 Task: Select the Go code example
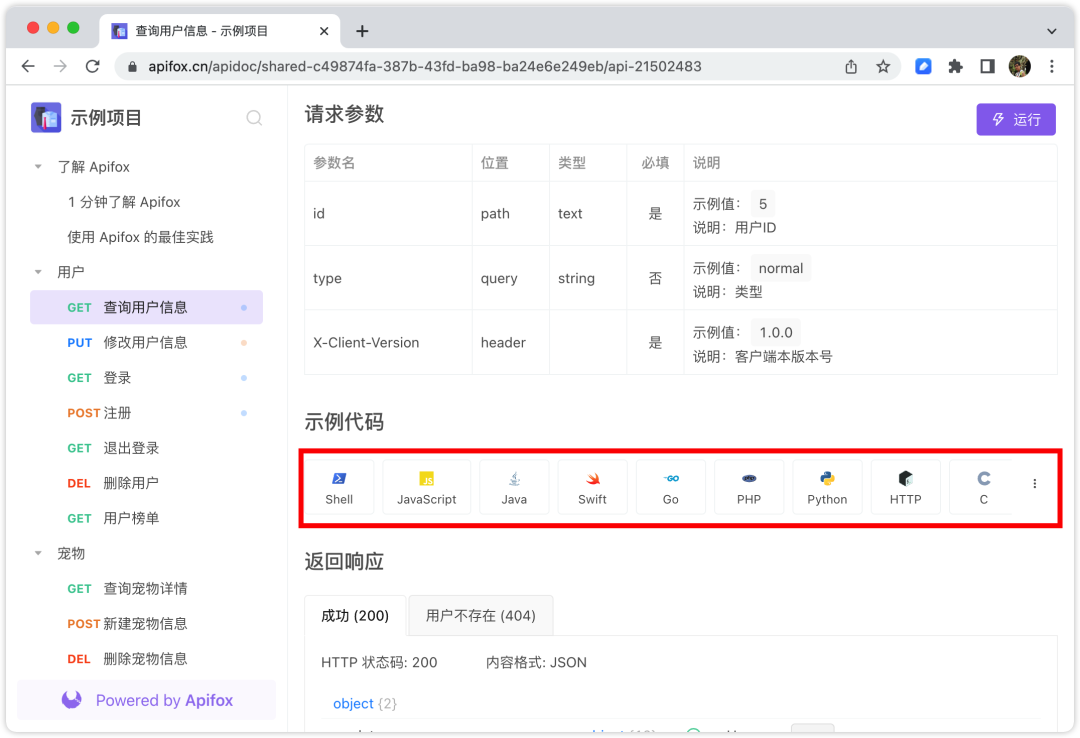670,487
